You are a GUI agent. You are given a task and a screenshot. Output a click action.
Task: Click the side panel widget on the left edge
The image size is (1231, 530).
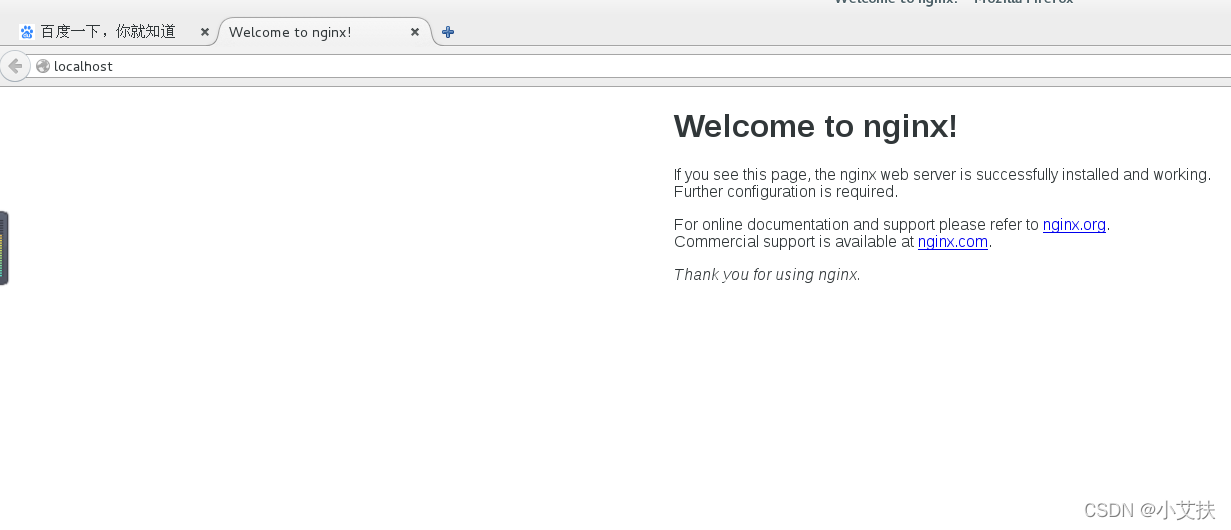pos(4,248)
